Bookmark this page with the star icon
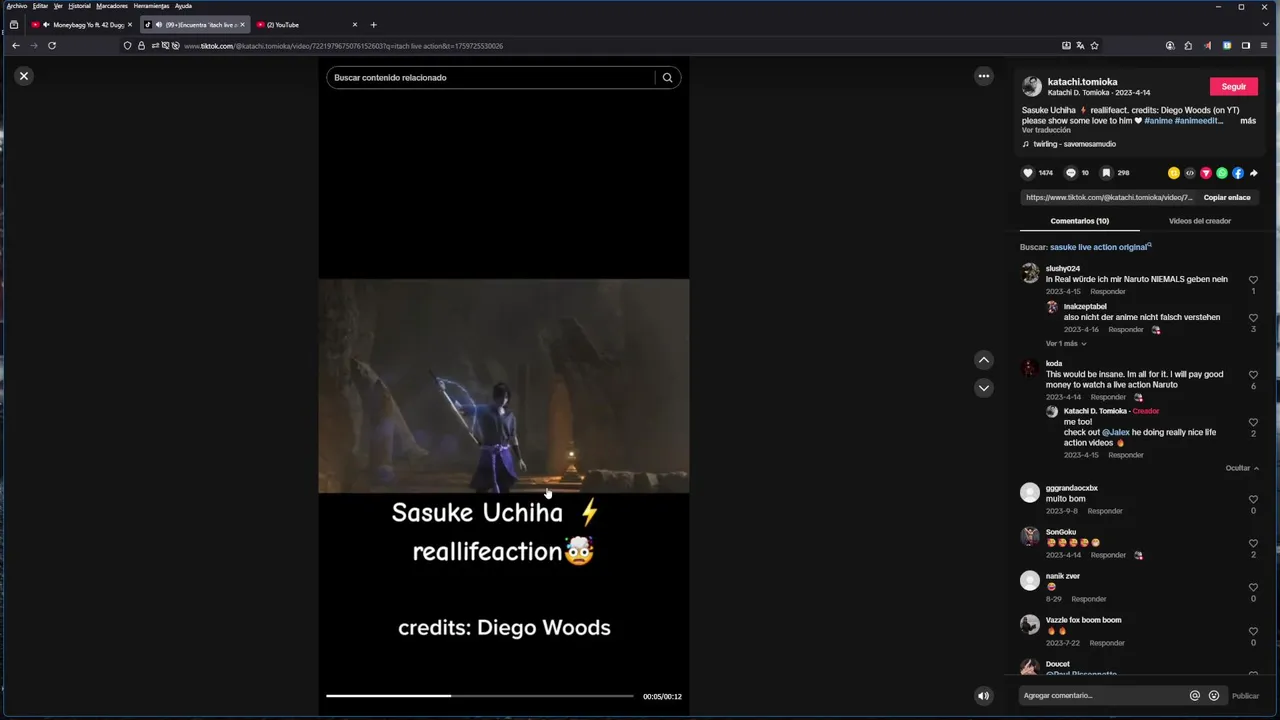Screen dimensions: 1280x720 (x=1094, y=46)
